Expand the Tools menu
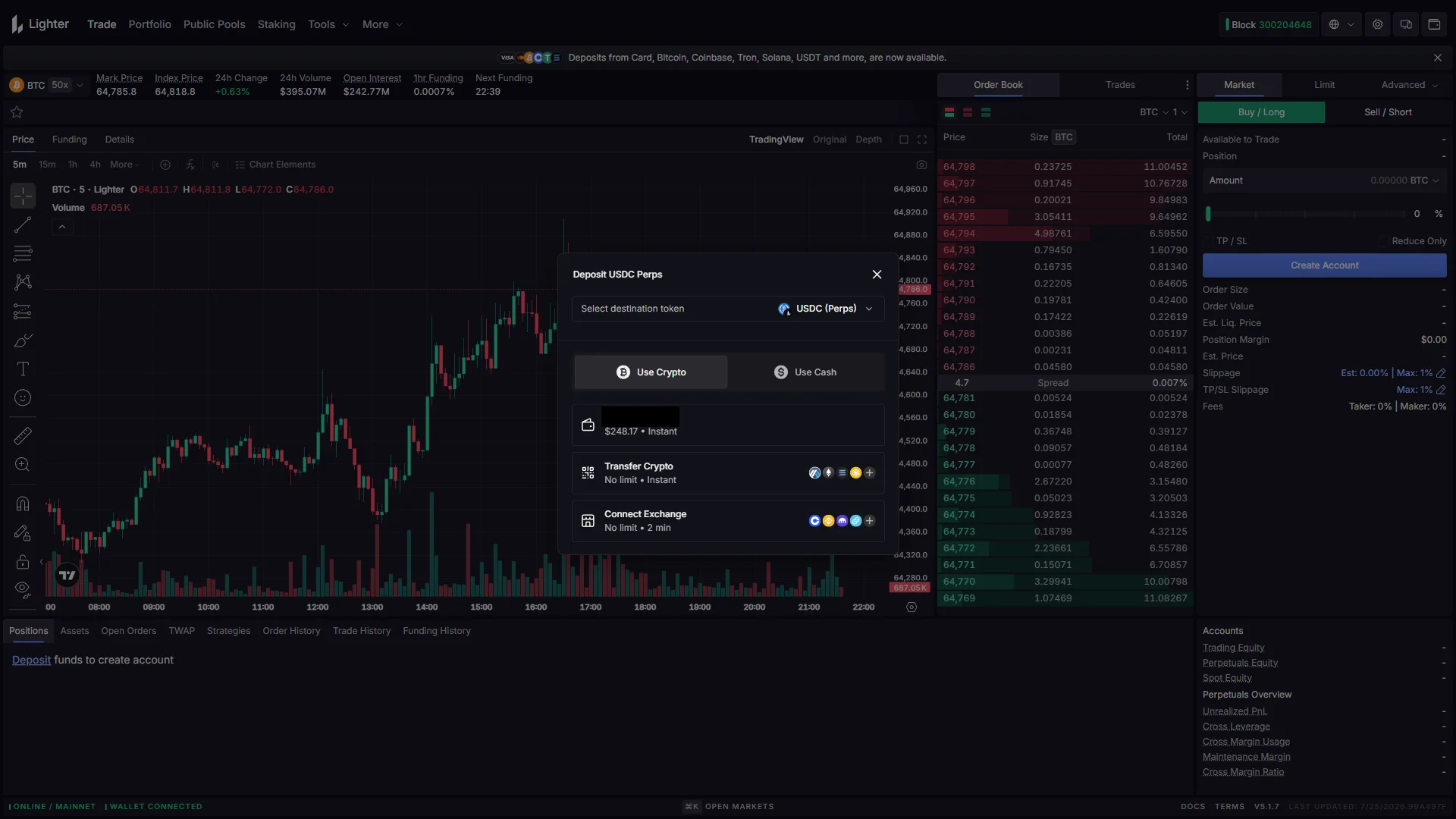The width and height of the screenshot is (1456, 819). click(328, 24)
